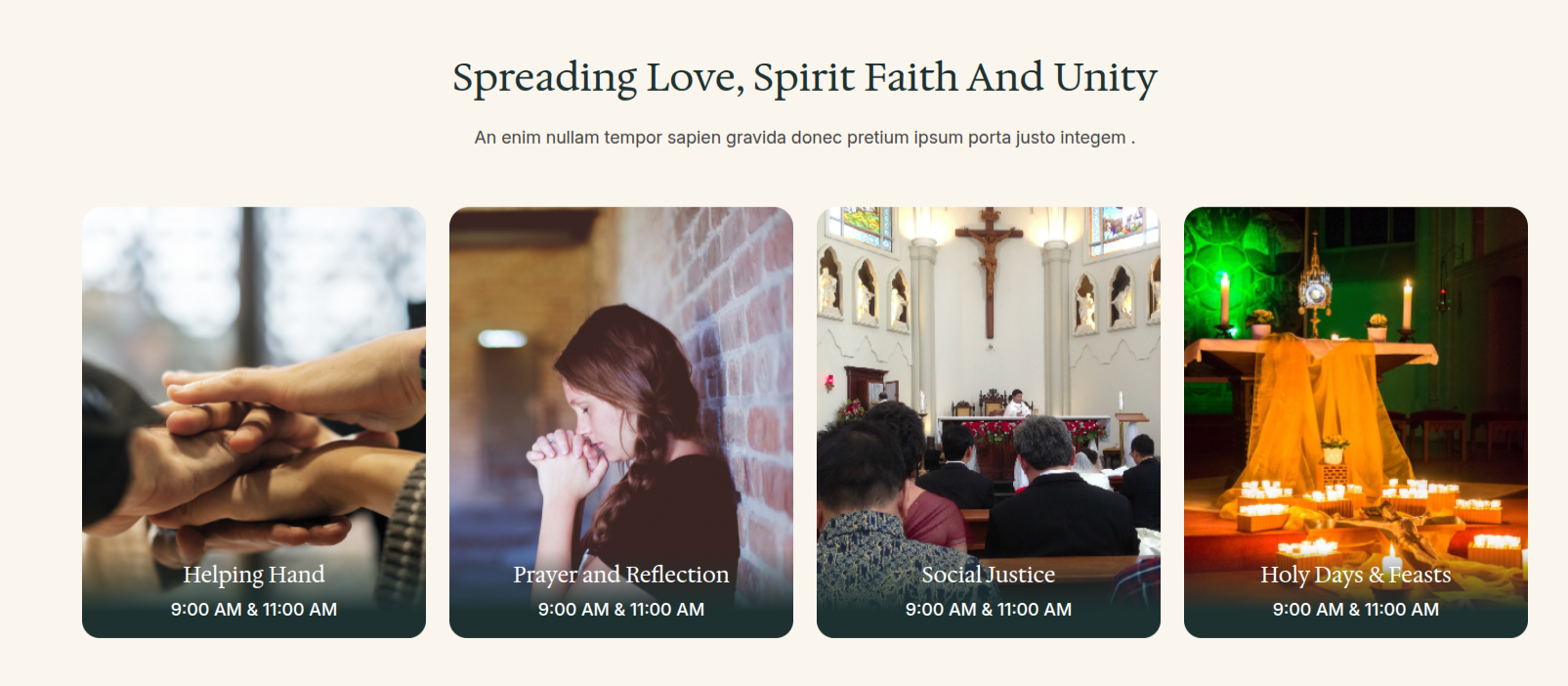Click the Prayer and Reflection title
This screenshot has height=686, width=1568.
click(x=621, y=575)
